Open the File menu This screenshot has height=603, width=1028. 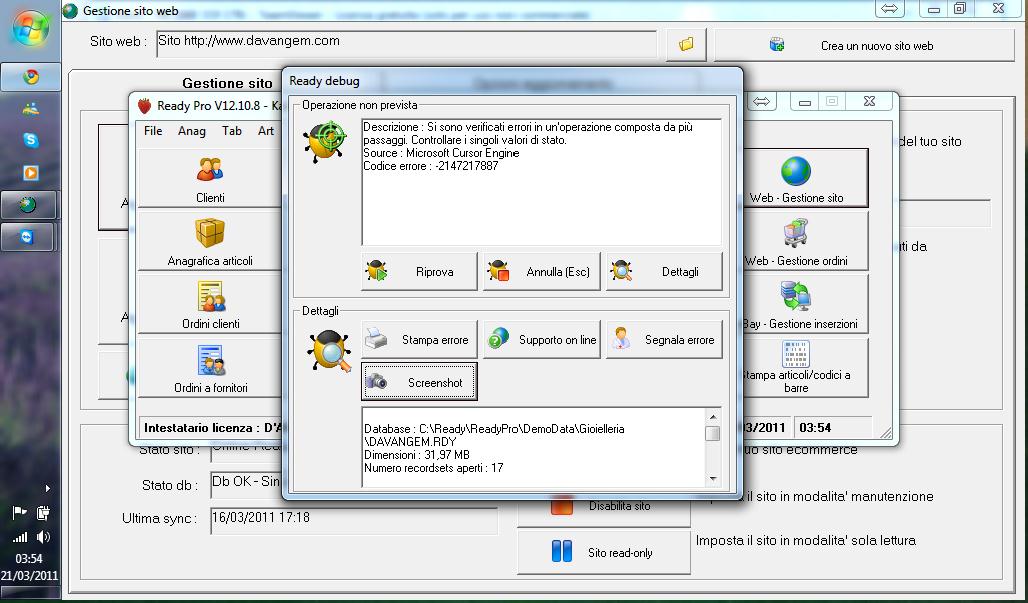pos(153,131)
